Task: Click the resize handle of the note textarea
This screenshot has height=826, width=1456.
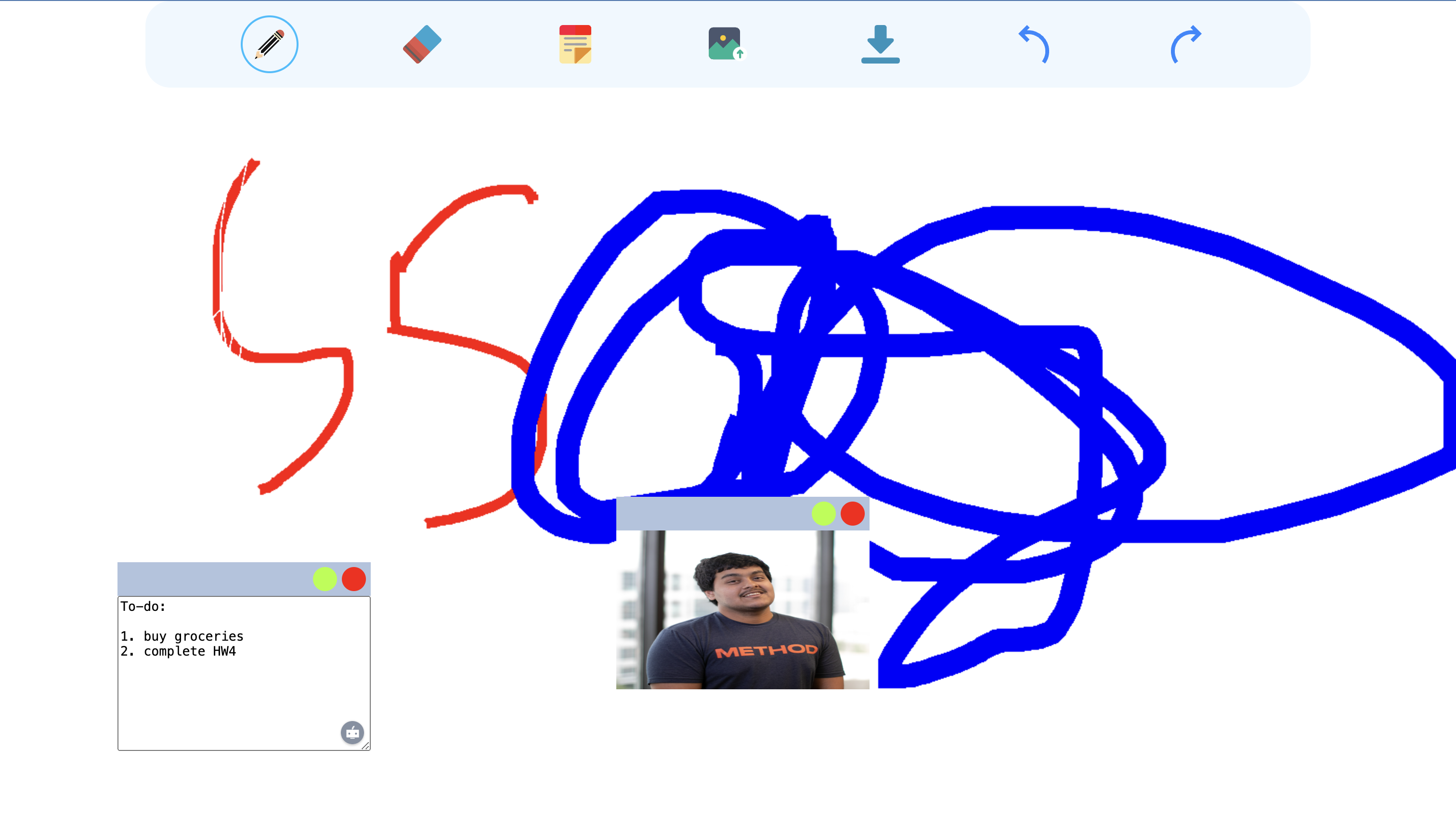Action: coord(365,746)
